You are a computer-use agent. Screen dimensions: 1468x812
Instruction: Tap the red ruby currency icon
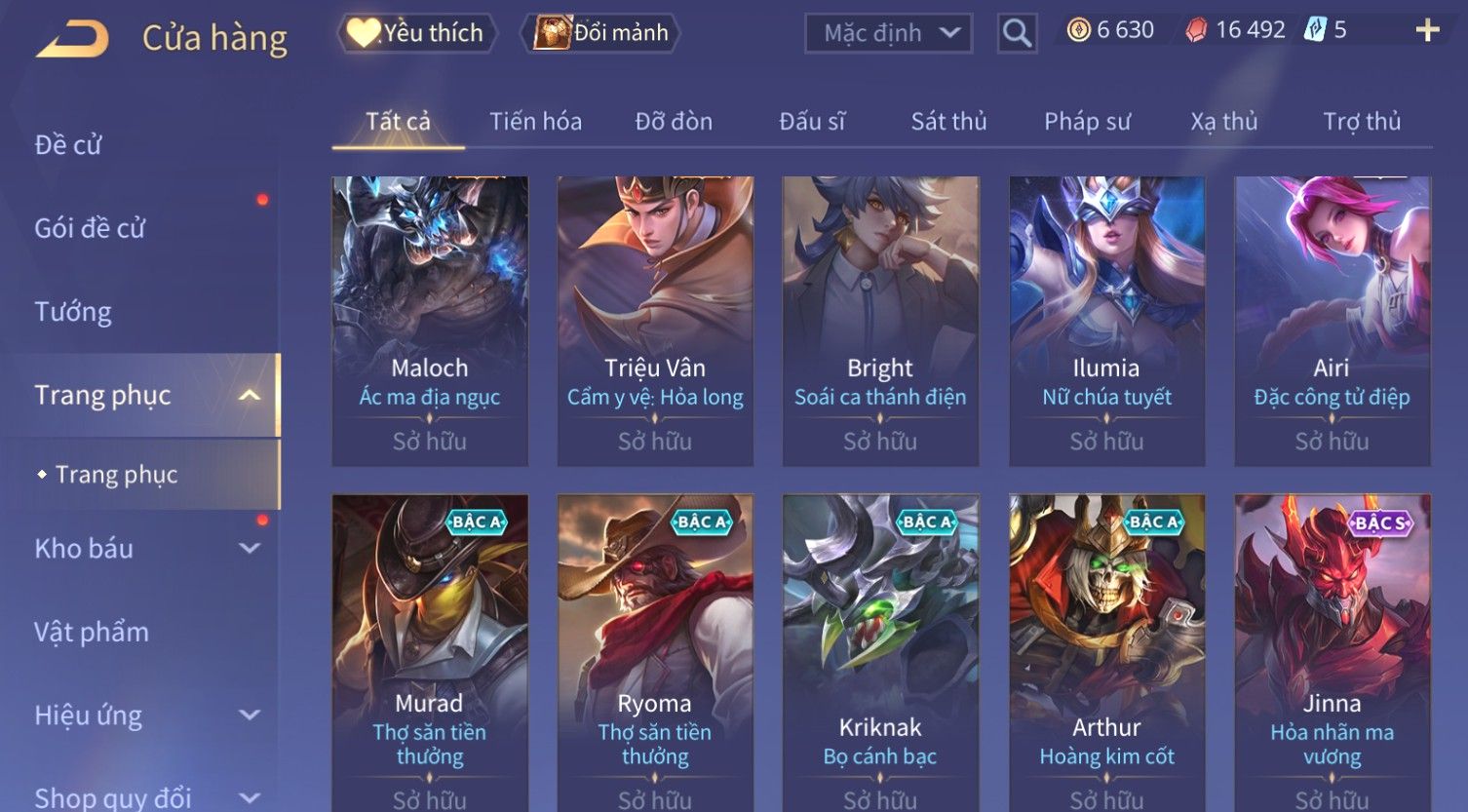coord(1196,31)
